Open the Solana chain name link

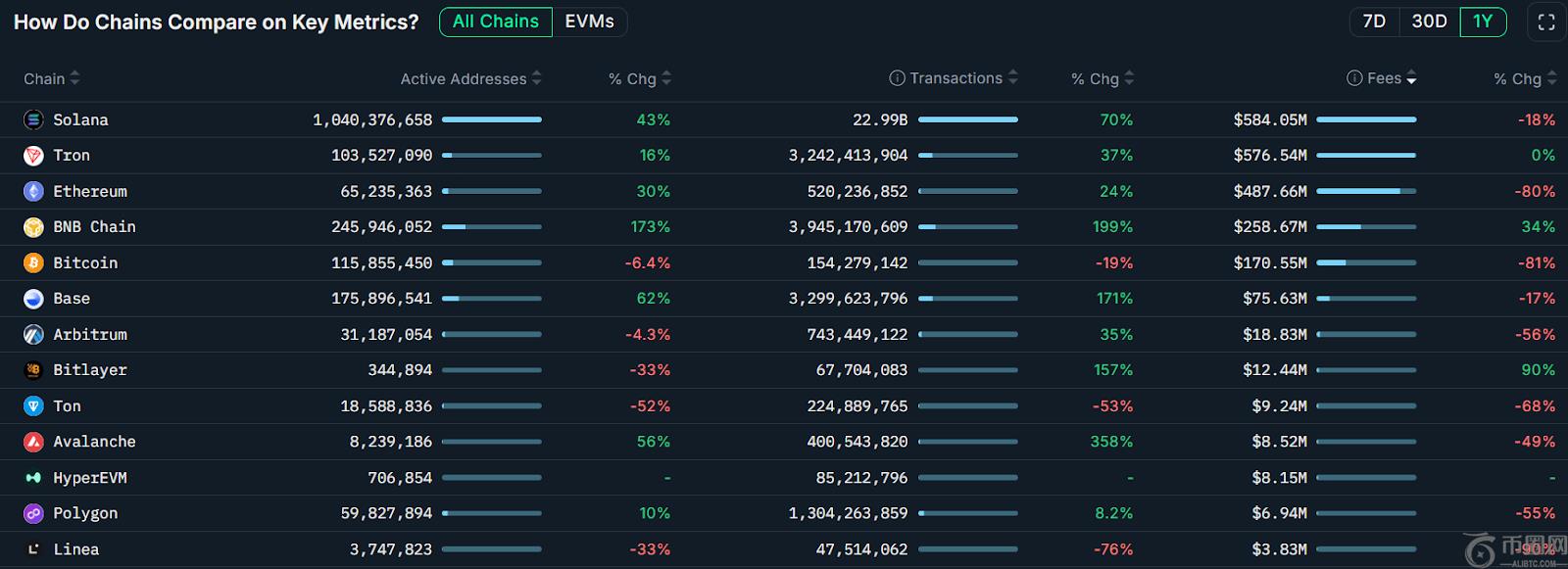point(80,119)
